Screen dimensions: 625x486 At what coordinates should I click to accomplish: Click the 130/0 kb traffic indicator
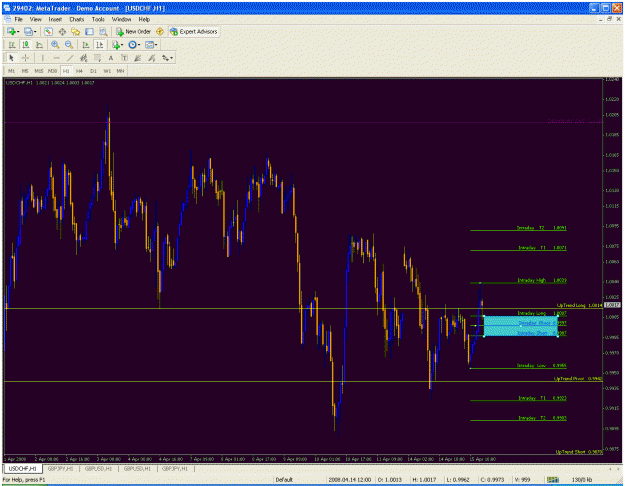(x=582, y=480)
